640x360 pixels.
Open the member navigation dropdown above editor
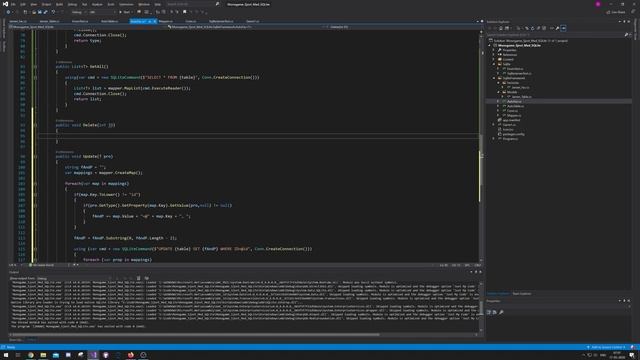(x=404, y=27)
